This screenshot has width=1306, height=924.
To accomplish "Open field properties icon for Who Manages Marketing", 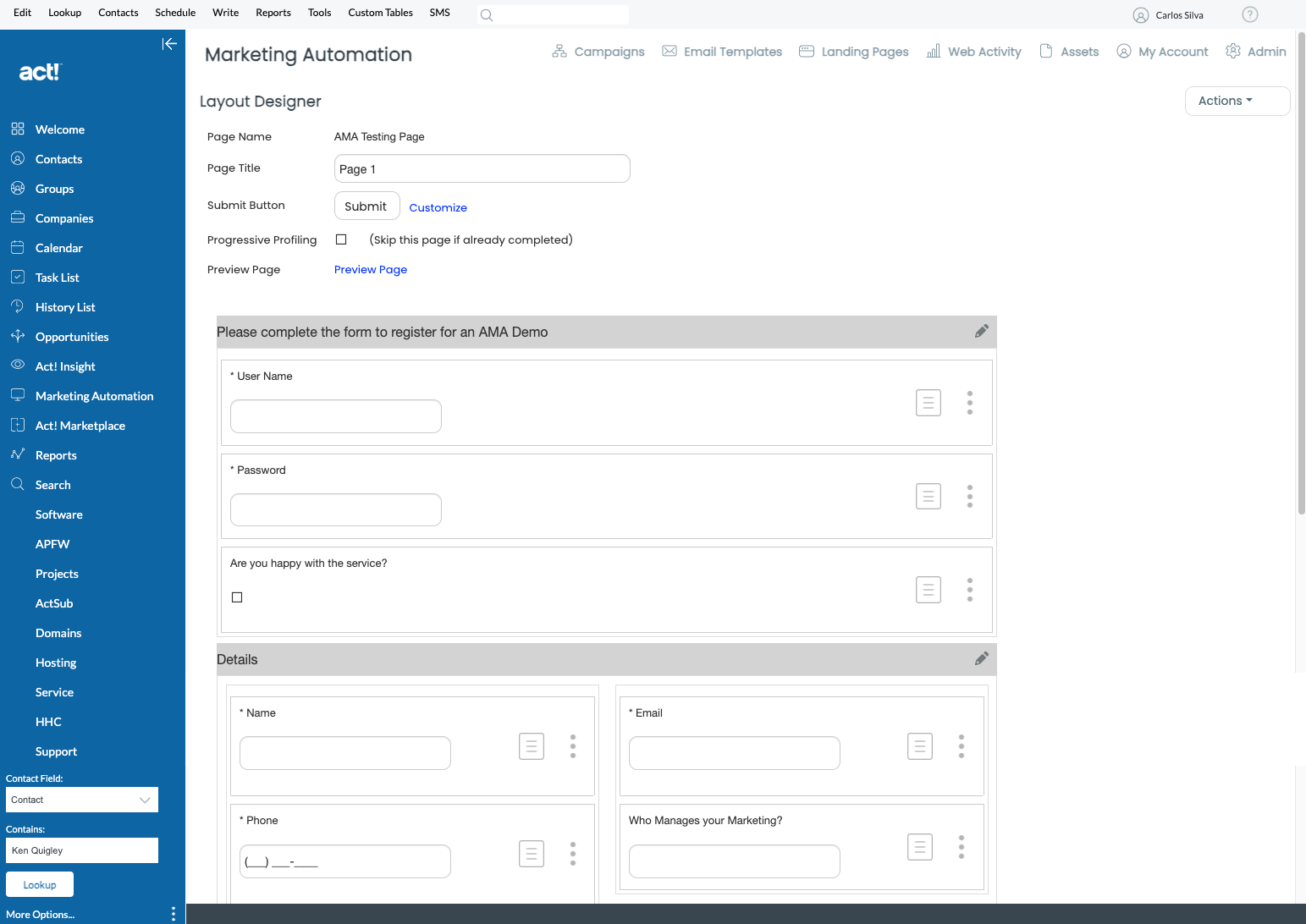I will tap(920, 847).
